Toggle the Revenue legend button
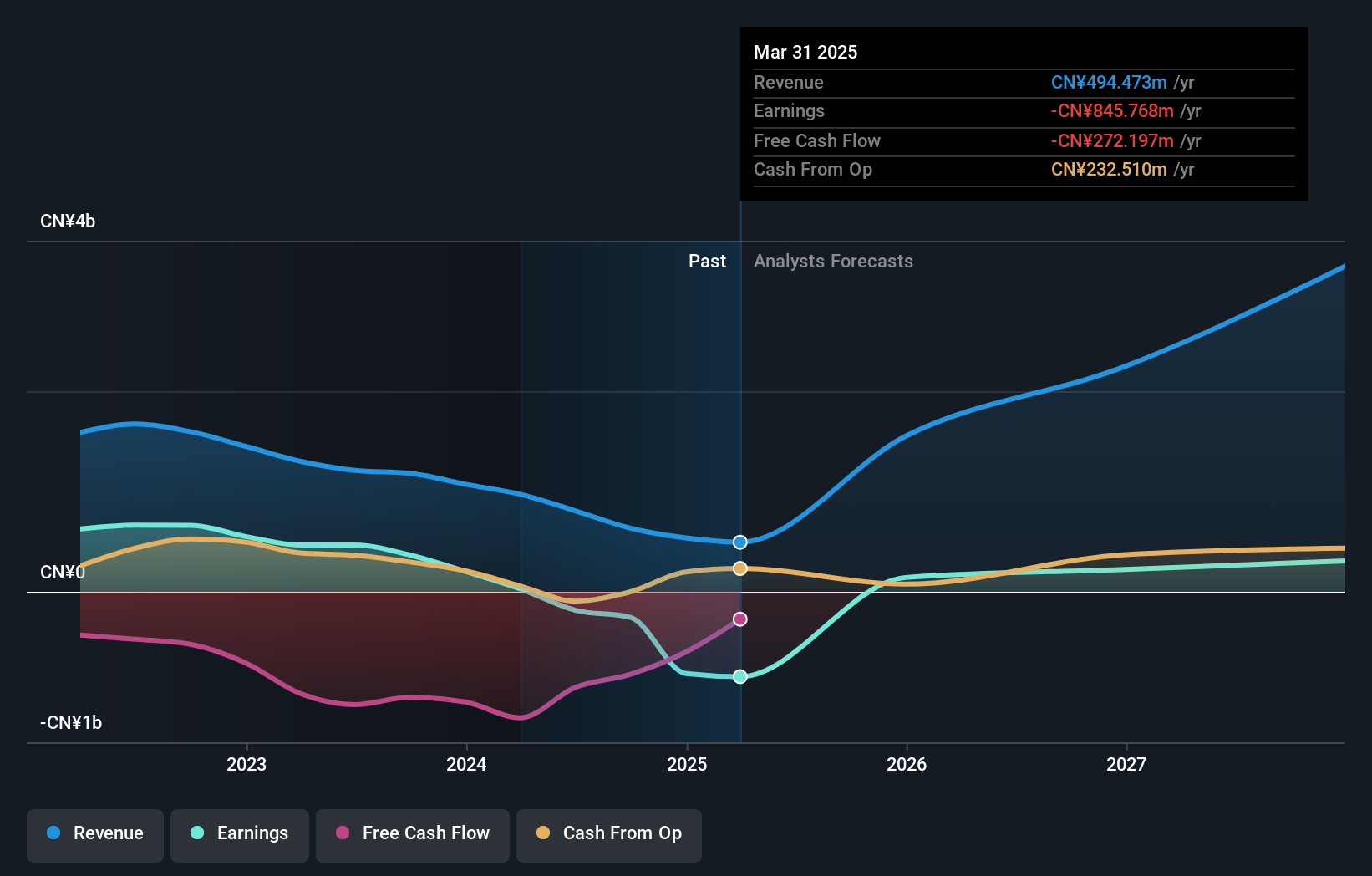Screen dimensions: 1372x876 (x=95, y=835)
